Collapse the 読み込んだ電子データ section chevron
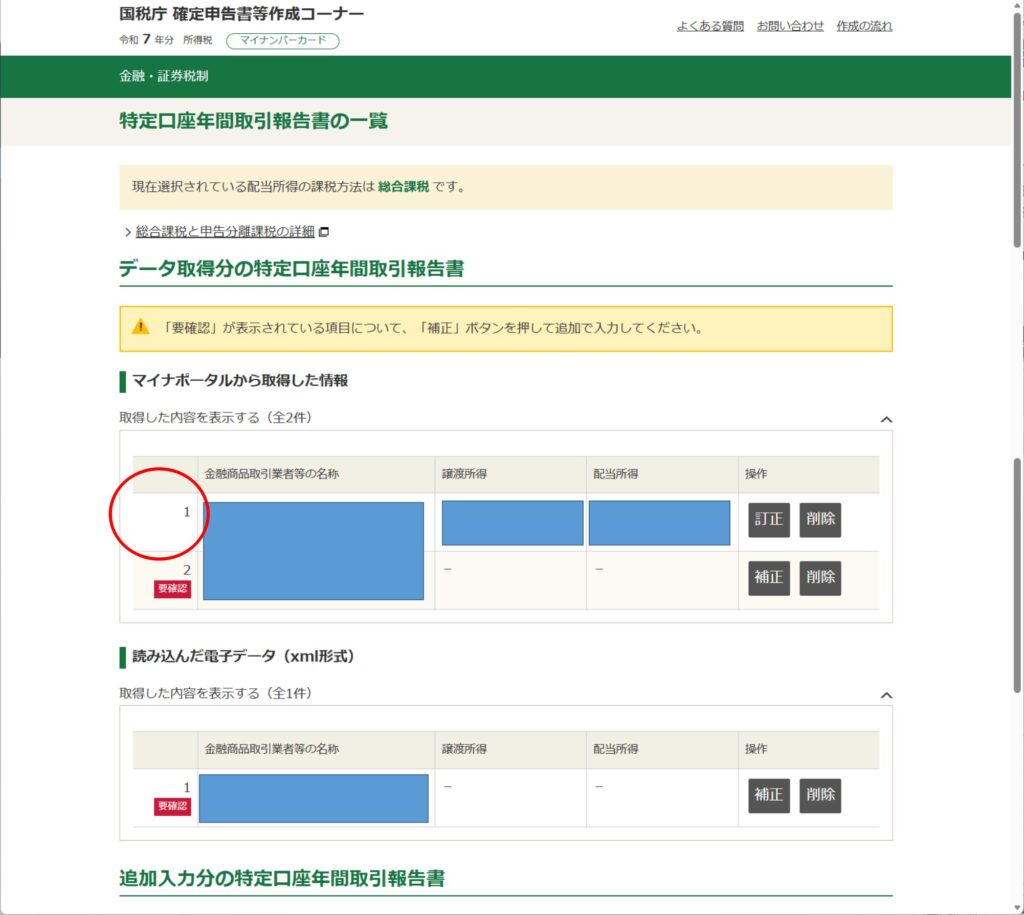1024x915 pixels. click(885, 695)
